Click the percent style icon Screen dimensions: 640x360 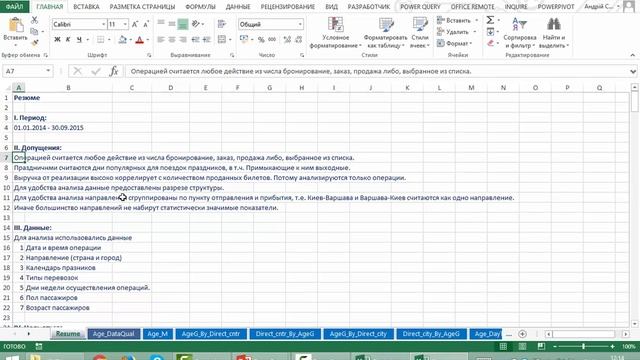click(261, 40)
